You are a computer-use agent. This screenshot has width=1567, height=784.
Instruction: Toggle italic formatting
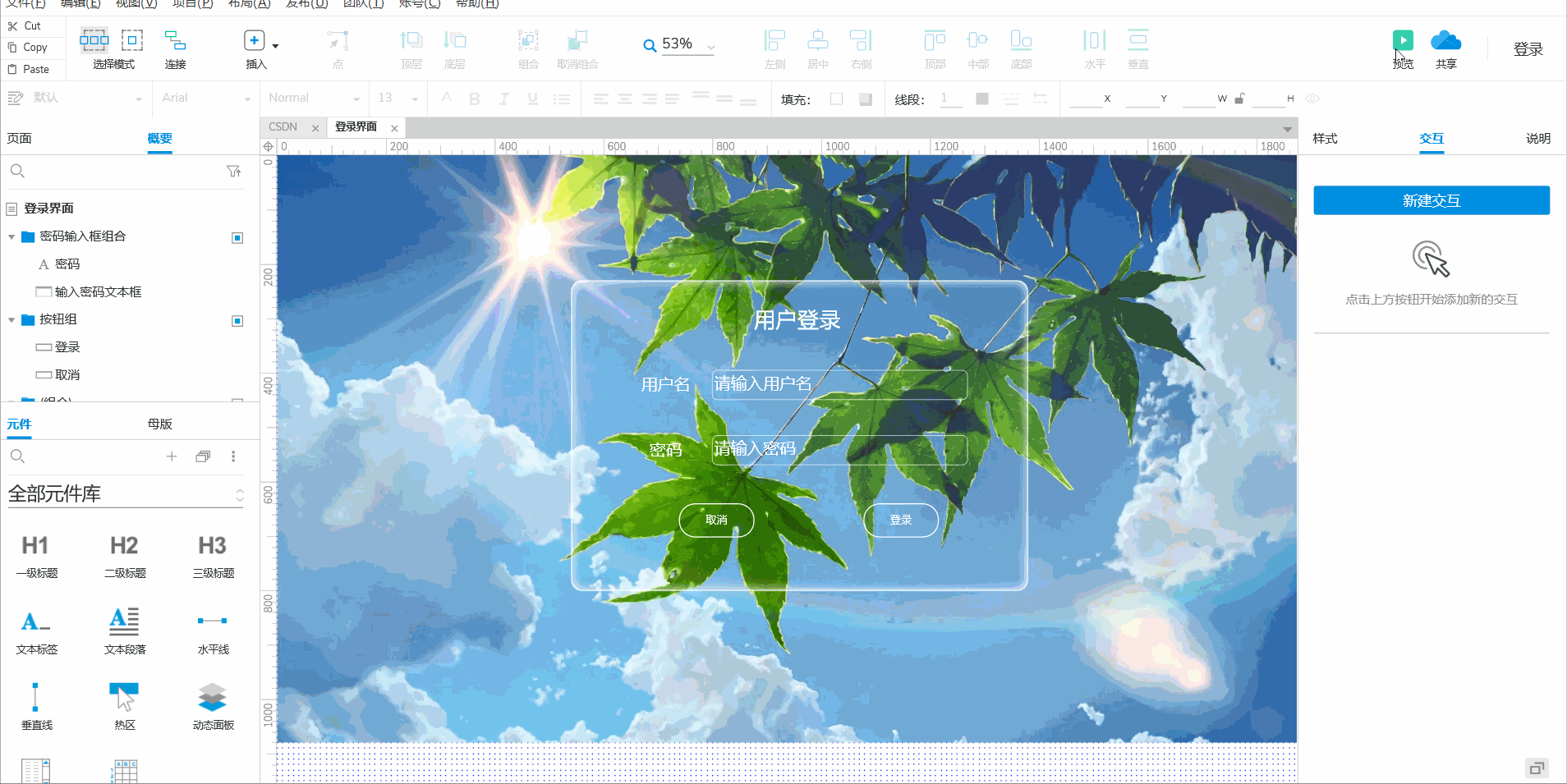(503, 99)
